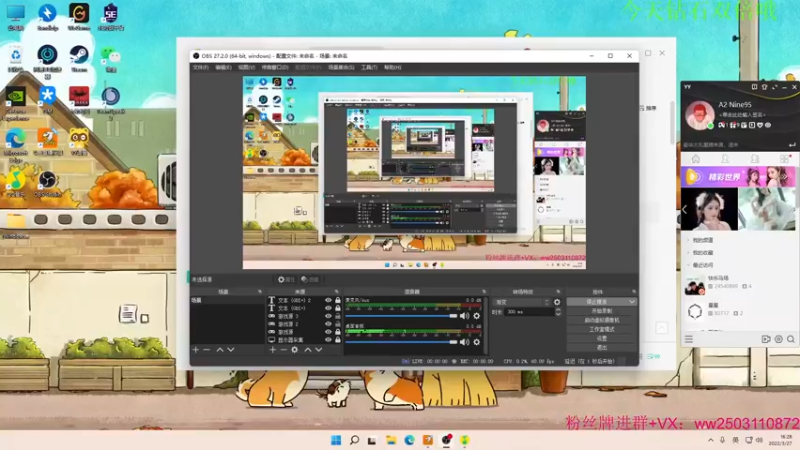Open the YY contacts tab icon
The width and height of the screenshot is (800, 450).
[725, 159]
